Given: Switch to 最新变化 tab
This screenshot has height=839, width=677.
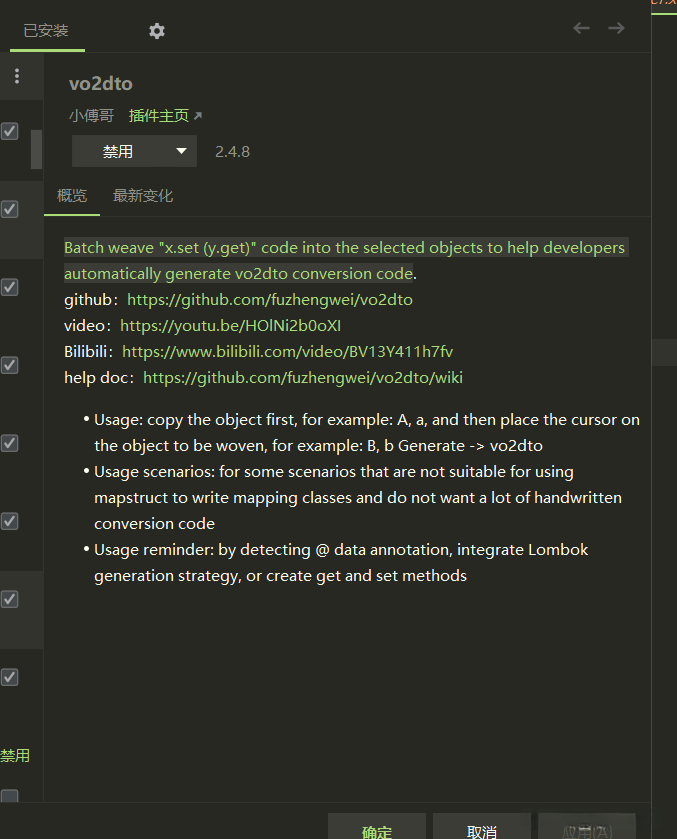Looking at the screenshot, I should coord(143,196).
